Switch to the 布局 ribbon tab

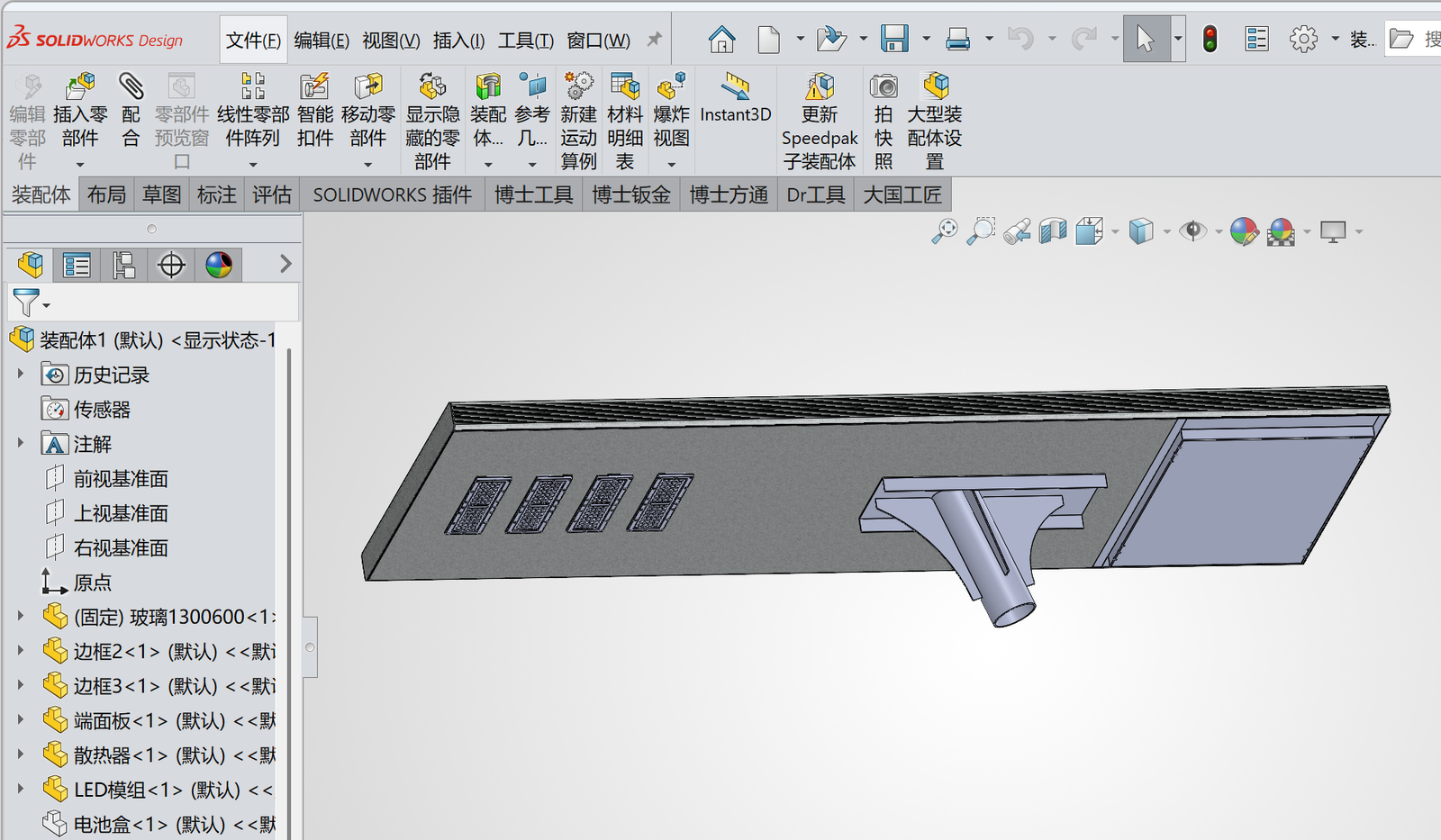tap(106, 194)
